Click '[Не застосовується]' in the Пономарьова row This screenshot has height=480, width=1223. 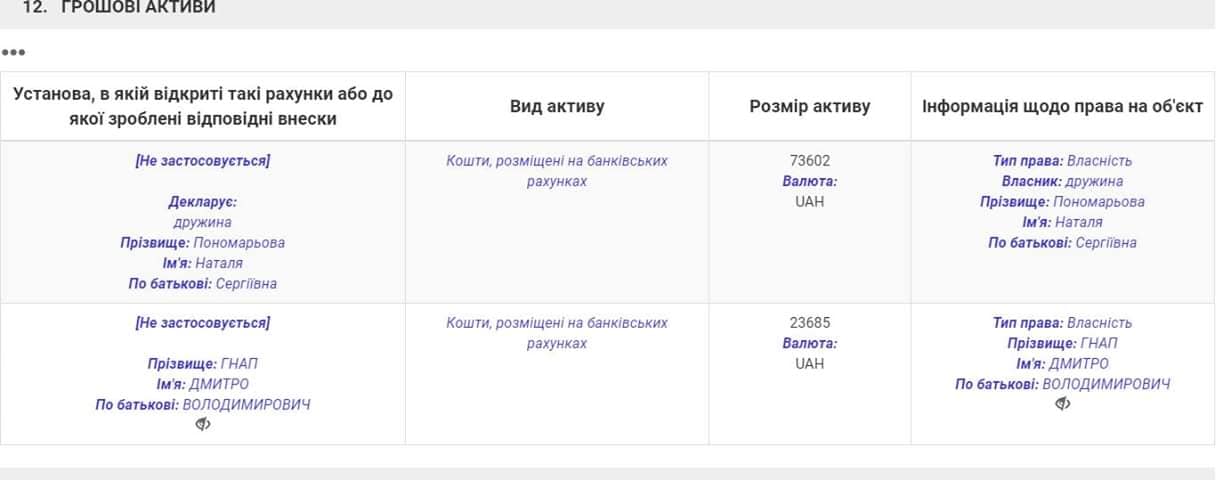(203, 161)
